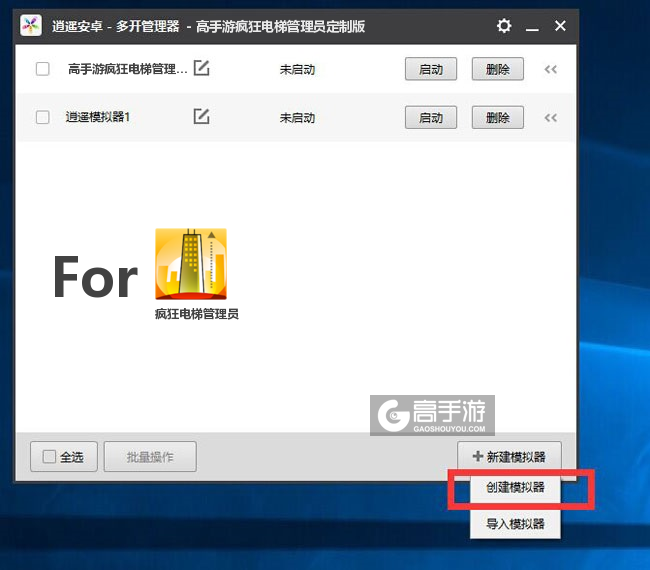Close the 多开管理器 window
The height and width of the screenshot is (570, 650).
click(x=560, y=26)
